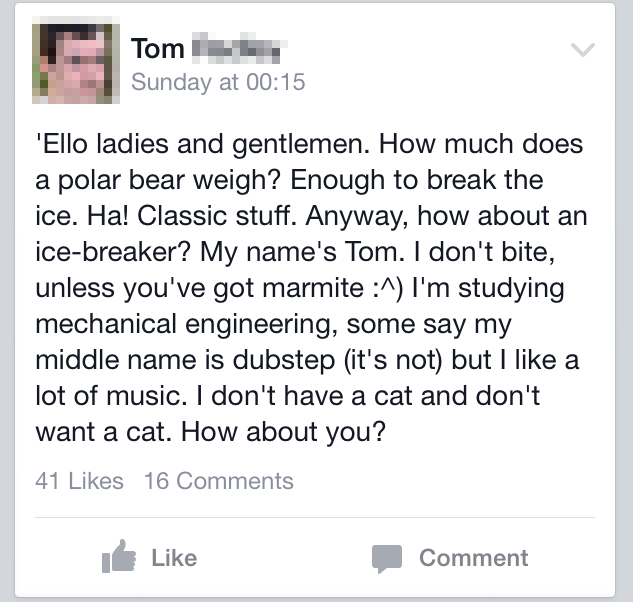Tap the Like button label
633x602 pixels.
[x=174, y=558]
